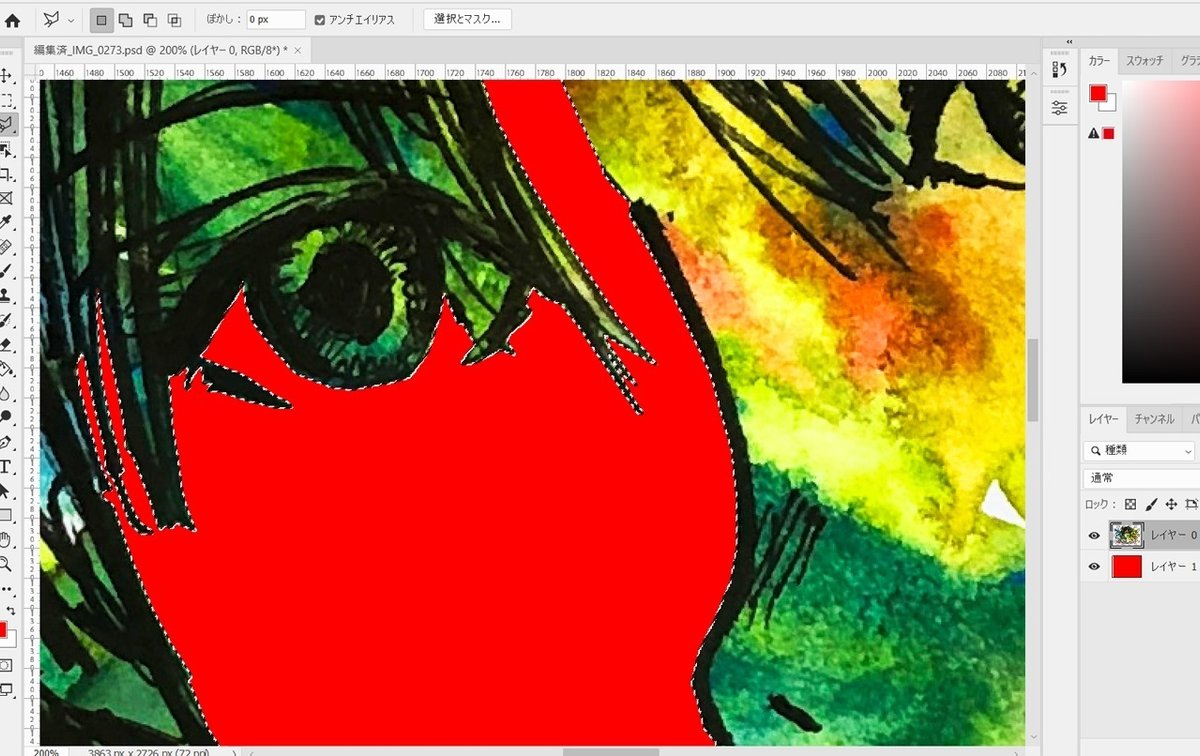Hide the レイヤー 0 layer

point(1094,535)
